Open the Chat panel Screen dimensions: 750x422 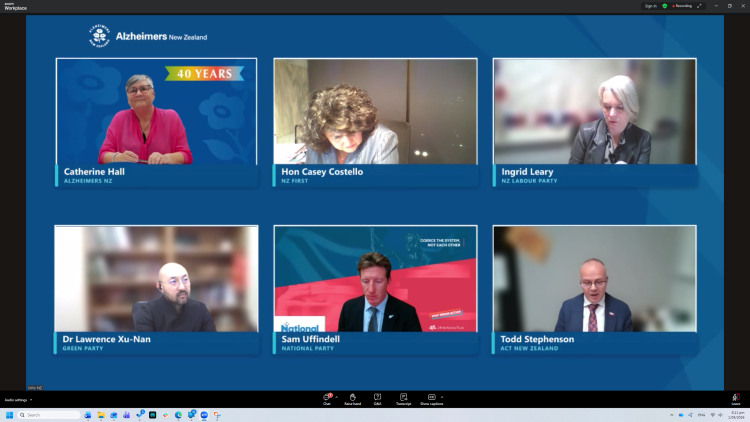coord(327,399)
